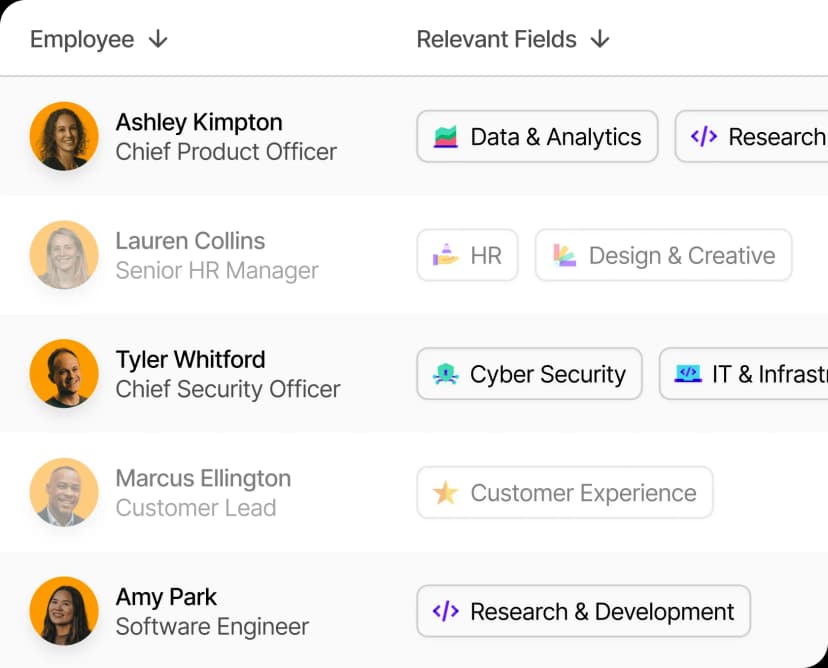Click Ashley Kimpton's Research code bracket icon
The height and width of the screenshot is (668, 828).
(x=703, y=137)
